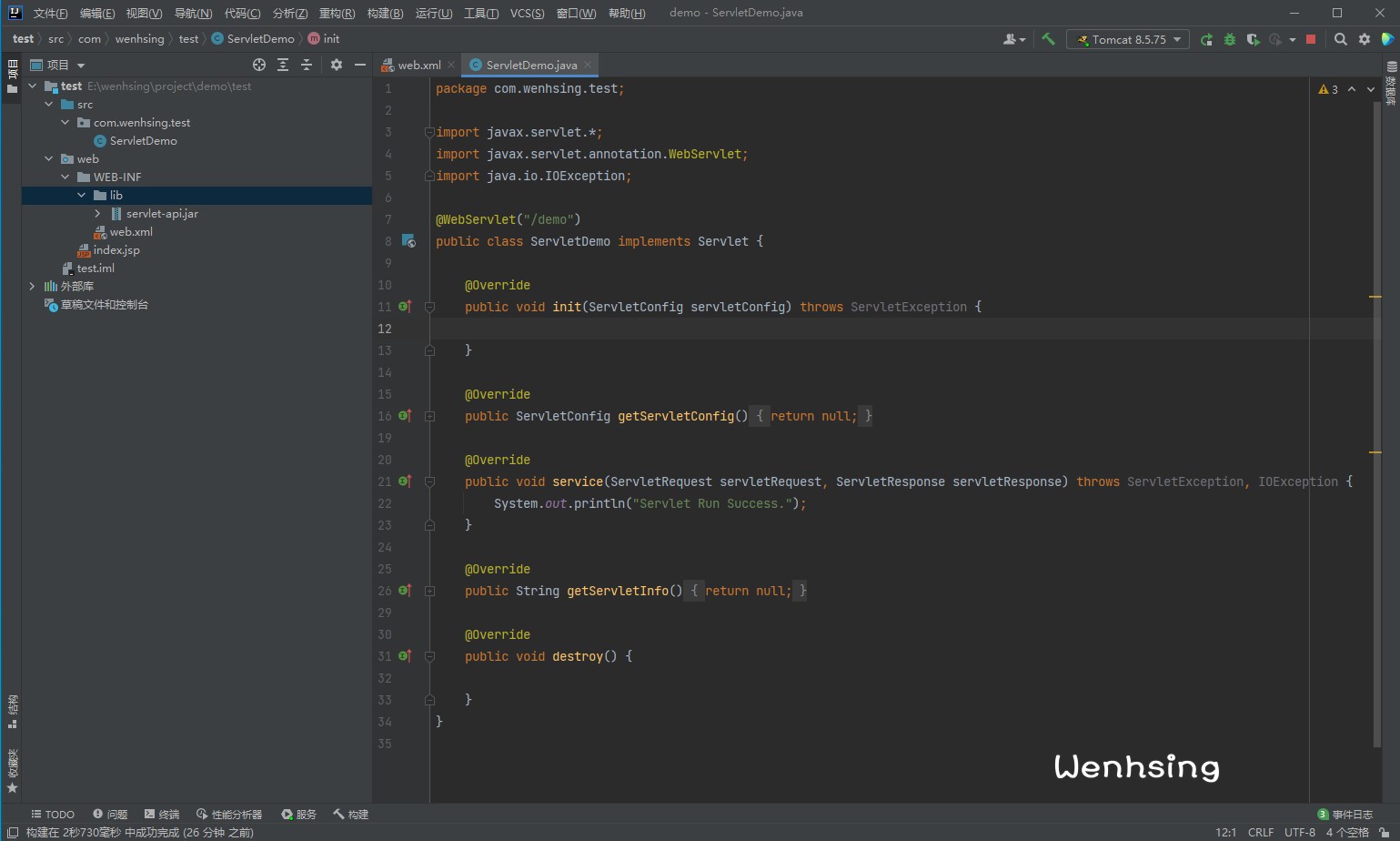Click the warnings indicator showing 3

[1328, 89]
